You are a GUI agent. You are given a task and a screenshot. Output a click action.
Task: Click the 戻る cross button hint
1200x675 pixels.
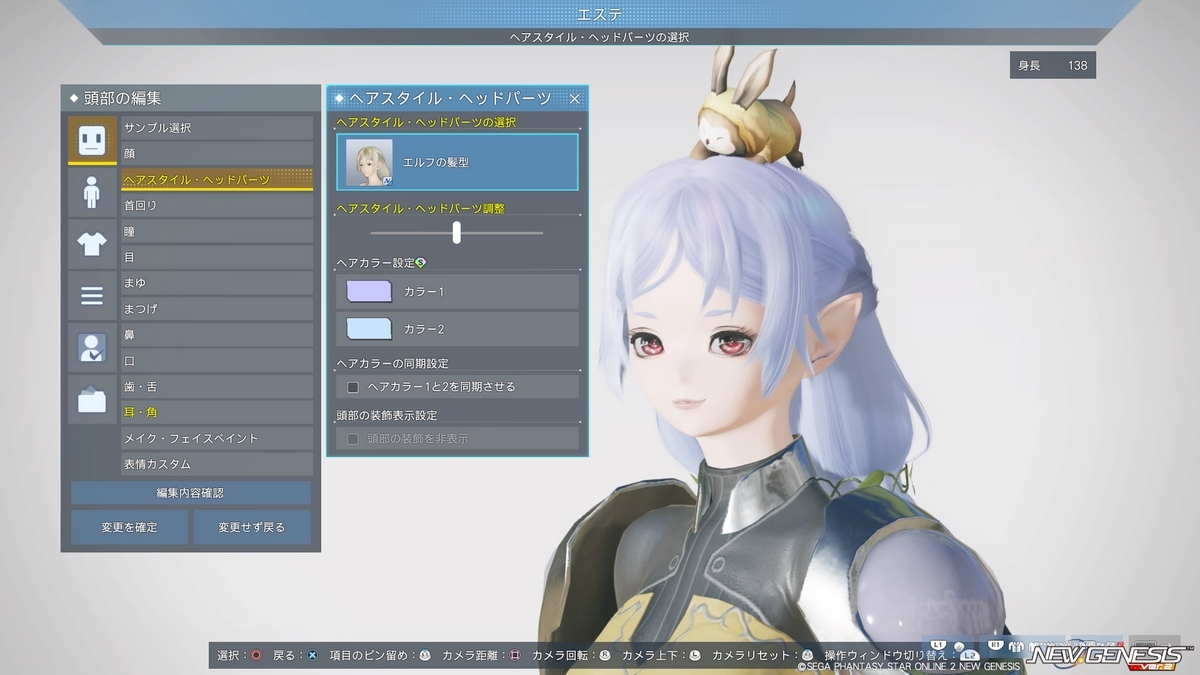coord(295,655)
